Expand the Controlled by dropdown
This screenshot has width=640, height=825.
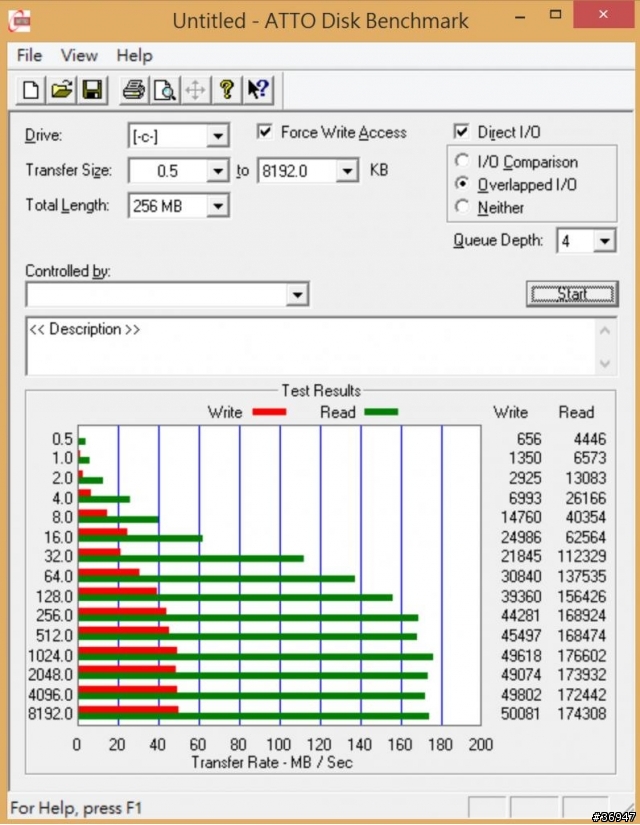click(x=297, y=295)
